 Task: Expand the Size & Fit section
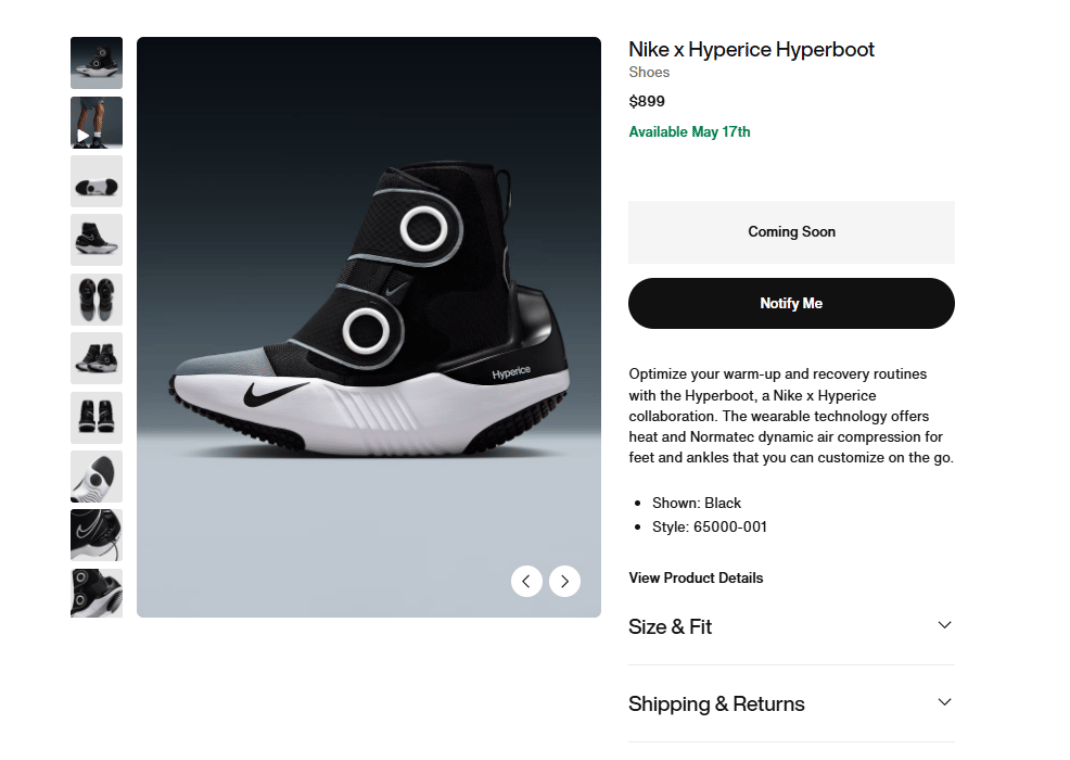point(670,627)
